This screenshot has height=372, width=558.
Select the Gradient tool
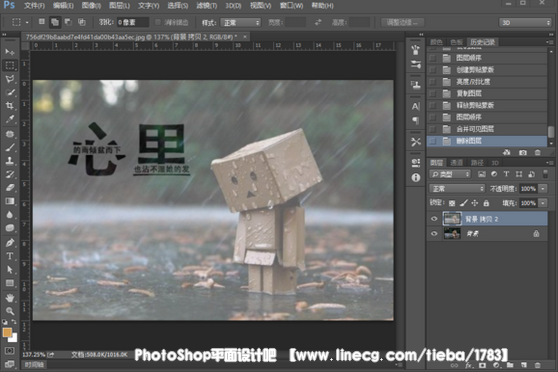[10, 201]
